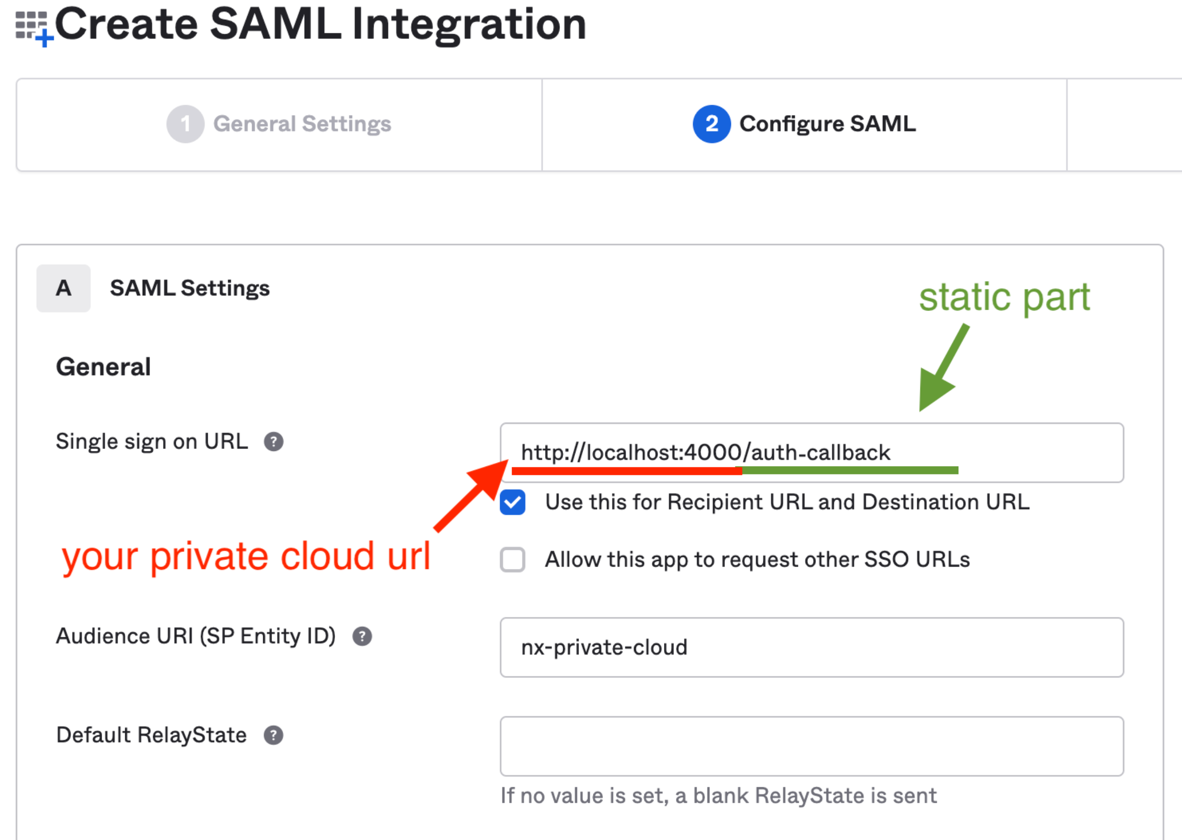Screen dimensions: 1182x840
Task: Click the grayed step 1 circle
Action: click(184, 123)
